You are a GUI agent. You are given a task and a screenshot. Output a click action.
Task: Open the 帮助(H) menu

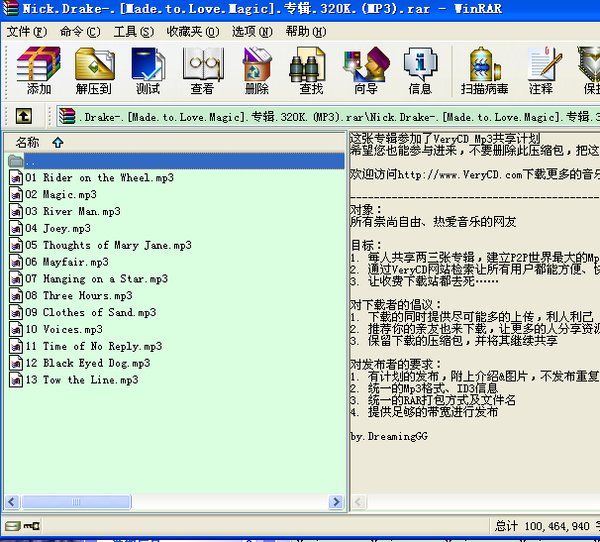coord(306,31)
